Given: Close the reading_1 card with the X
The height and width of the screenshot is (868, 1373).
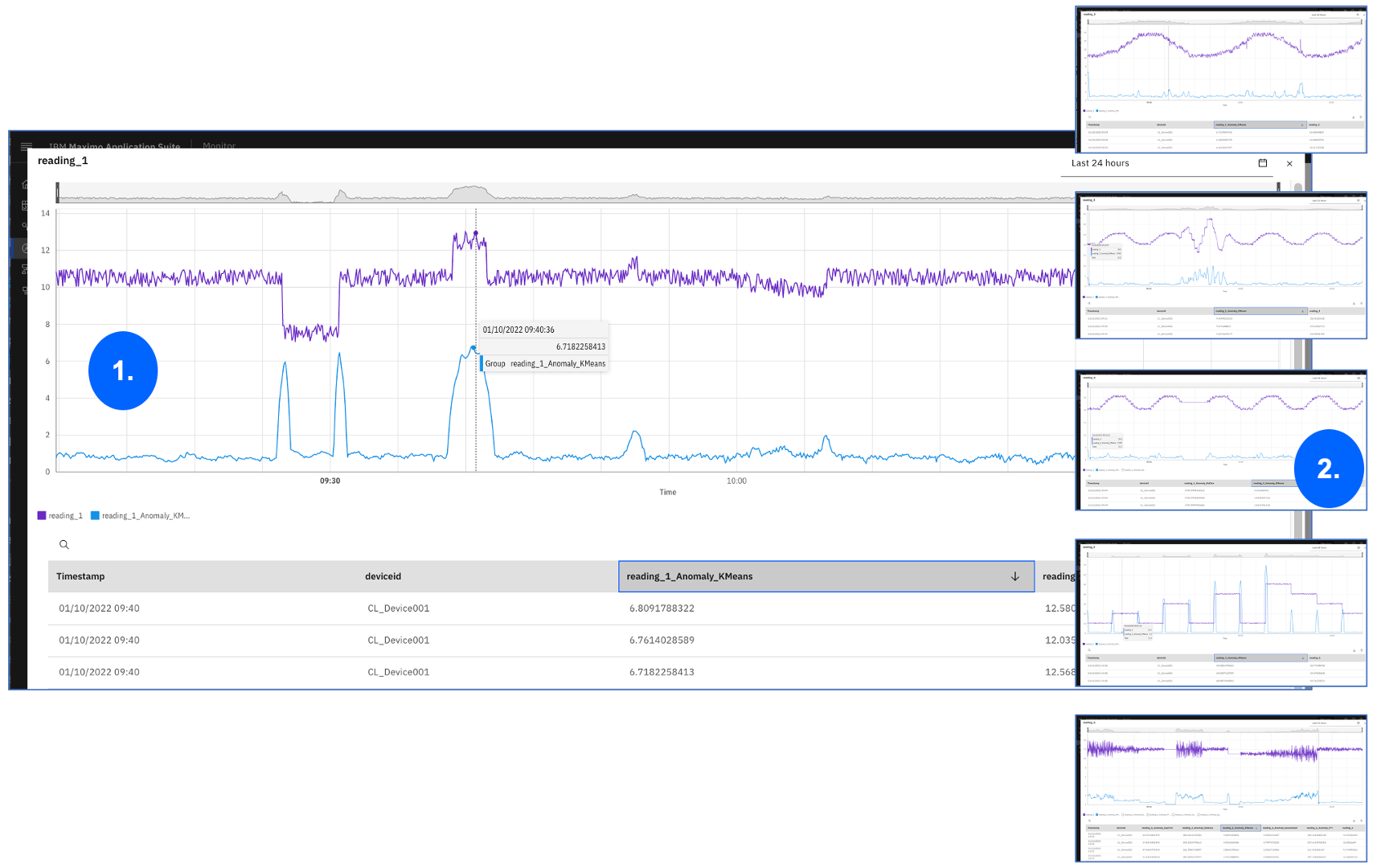Looking at the screenshot, I should (x=1289, y=164).
